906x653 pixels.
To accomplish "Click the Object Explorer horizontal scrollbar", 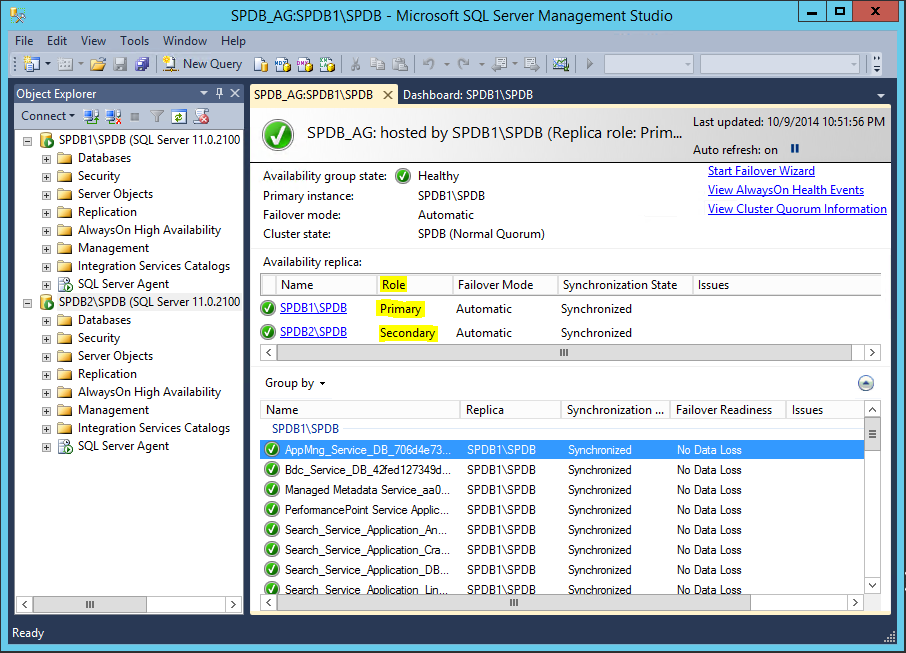I will [x=129, y=604].
